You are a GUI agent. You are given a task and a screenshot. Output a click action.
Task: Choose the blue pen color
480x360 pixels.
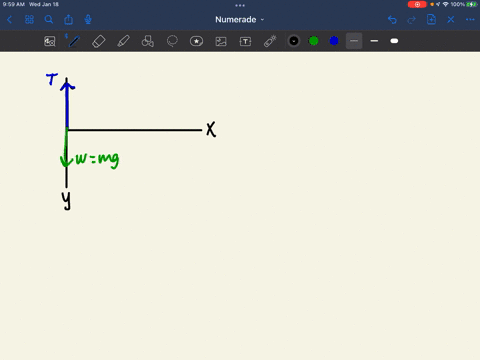point(334,41)
